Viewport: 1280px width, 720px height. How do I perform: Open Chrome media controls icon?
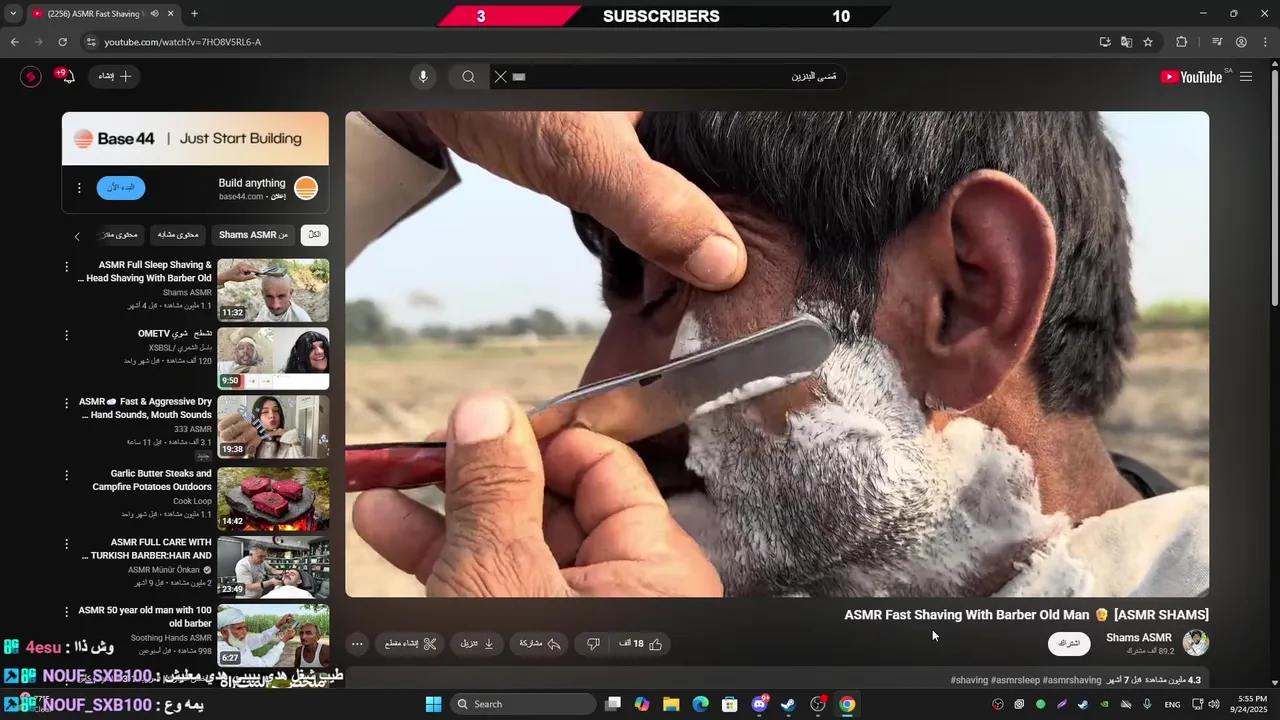click(1217, 42)
